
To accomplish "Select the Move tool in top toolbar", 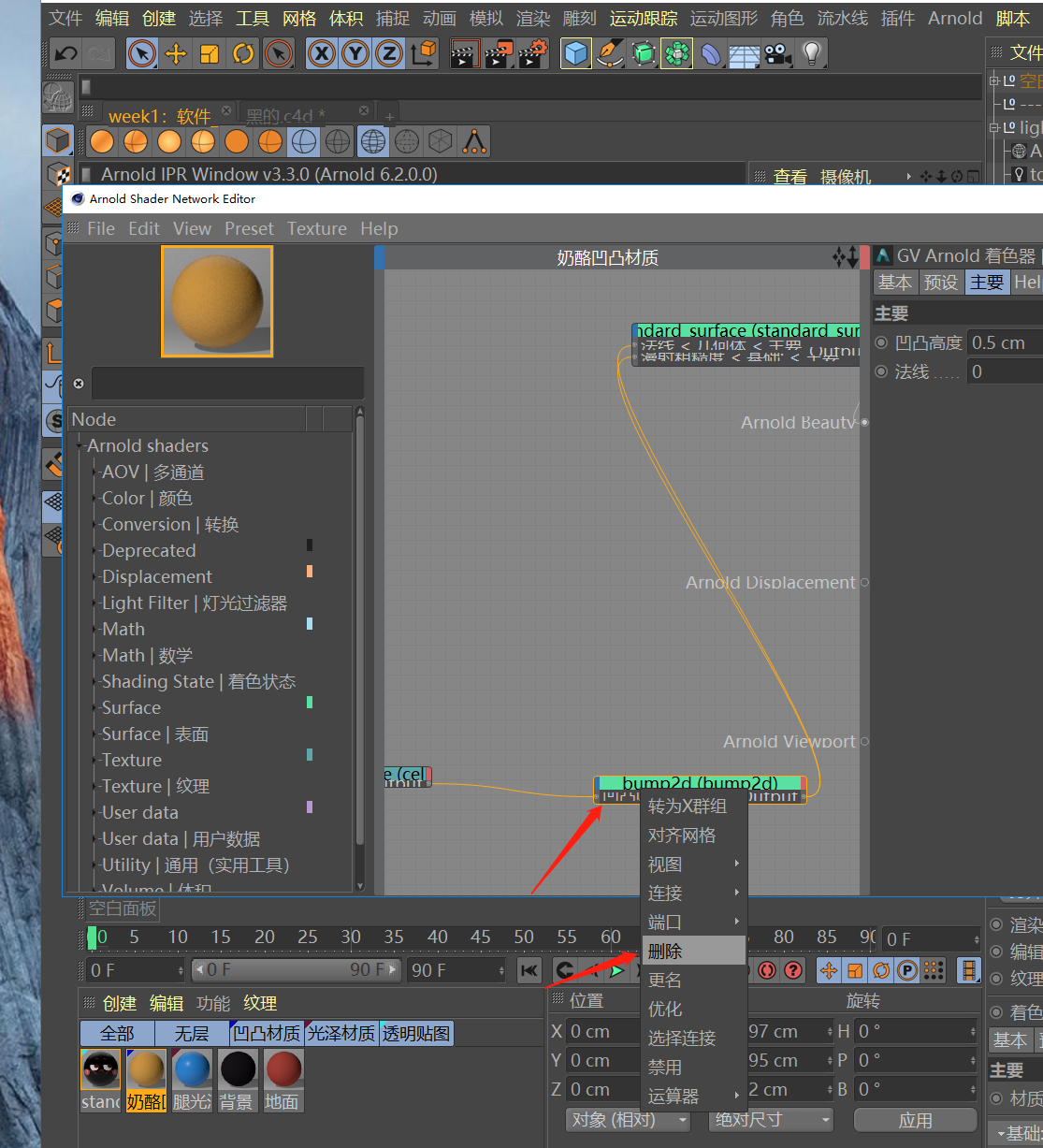I will tap(176, 53).
